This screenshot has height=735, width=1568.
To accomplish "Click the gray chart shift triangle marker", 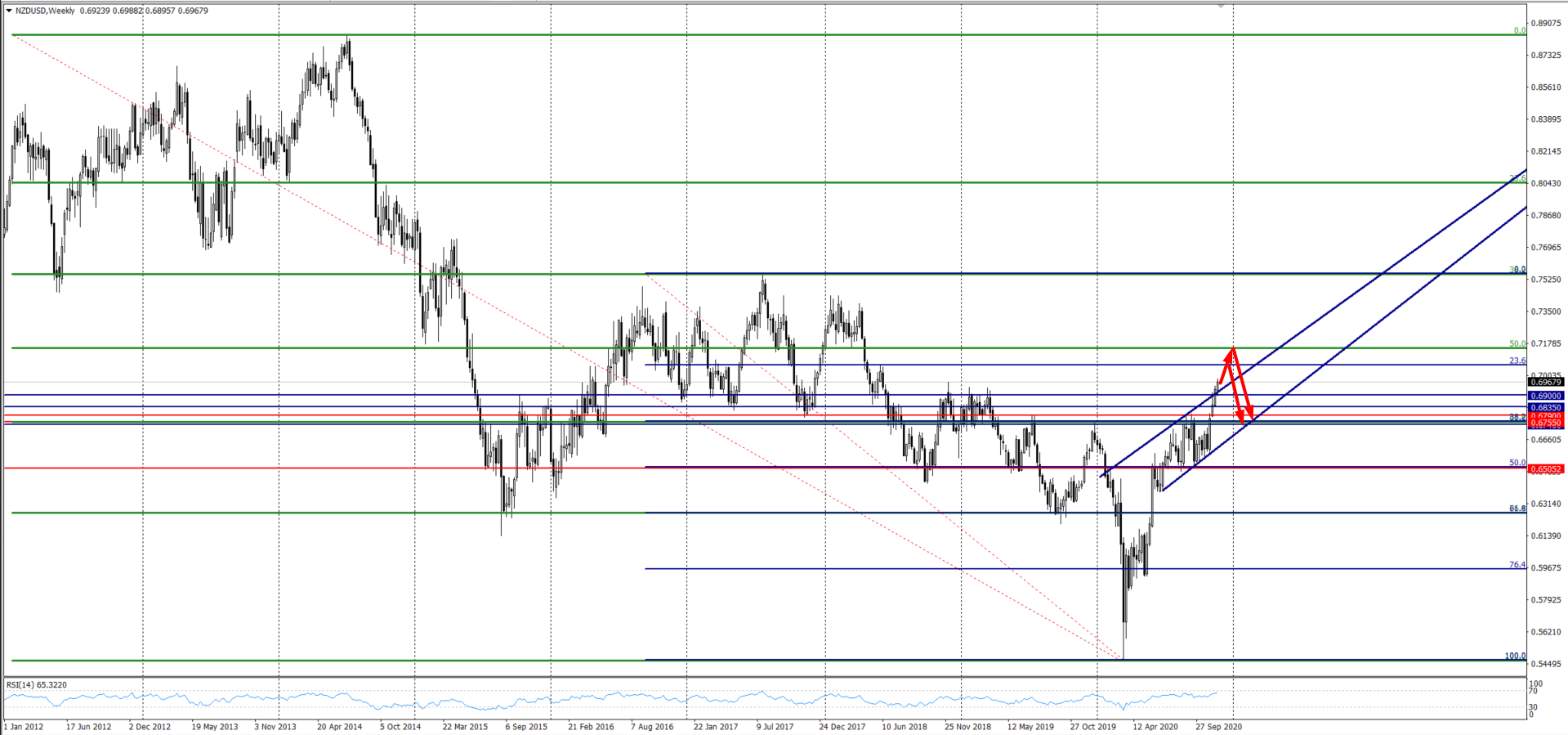I will [x=1221, y=6].
